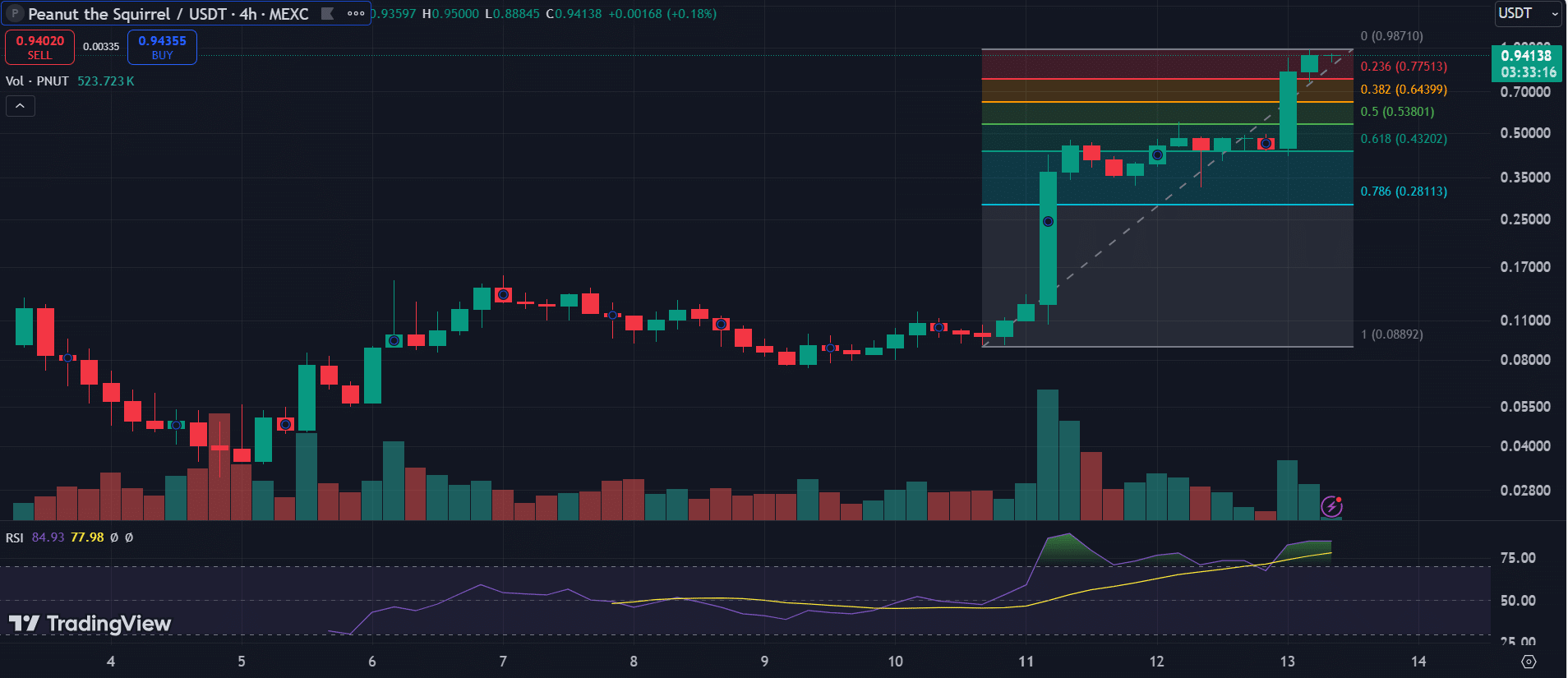The width and height of the screenshot is (1568, 678).
Task: Click price axis label 0.08000
Action: coord(1525,360)
